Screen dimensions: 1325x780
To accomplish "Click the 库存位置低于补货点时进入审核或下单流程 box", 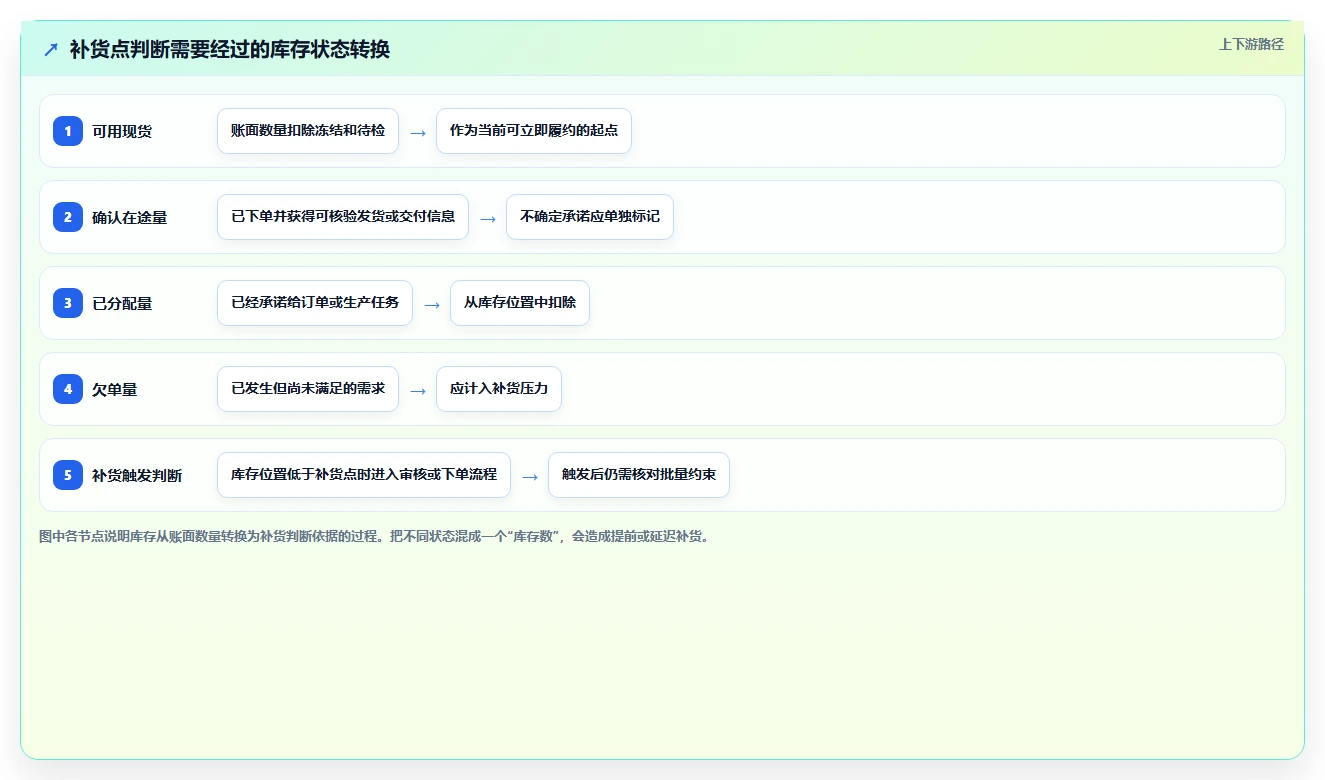I will pyautogui.click(x=364, y=475).
